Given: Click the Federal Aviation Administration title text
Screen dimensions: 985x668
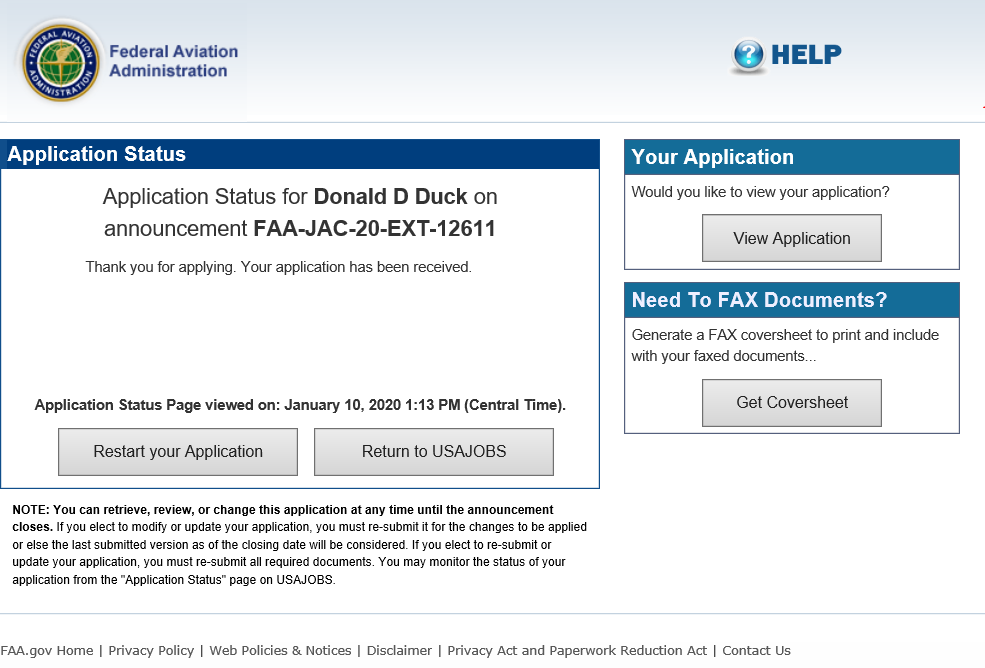Looking at the screenshot, I should click(173, 61).
